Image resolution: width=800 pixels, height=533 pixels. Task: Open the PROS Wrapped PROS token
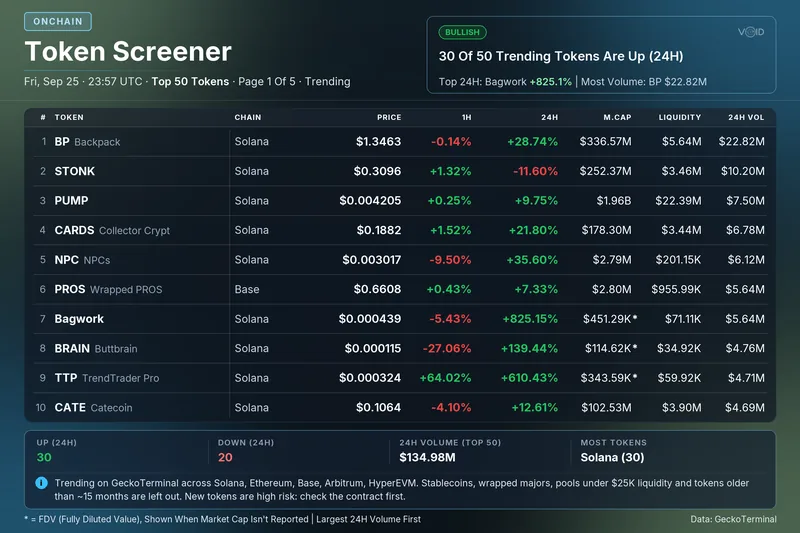point(108,290)
